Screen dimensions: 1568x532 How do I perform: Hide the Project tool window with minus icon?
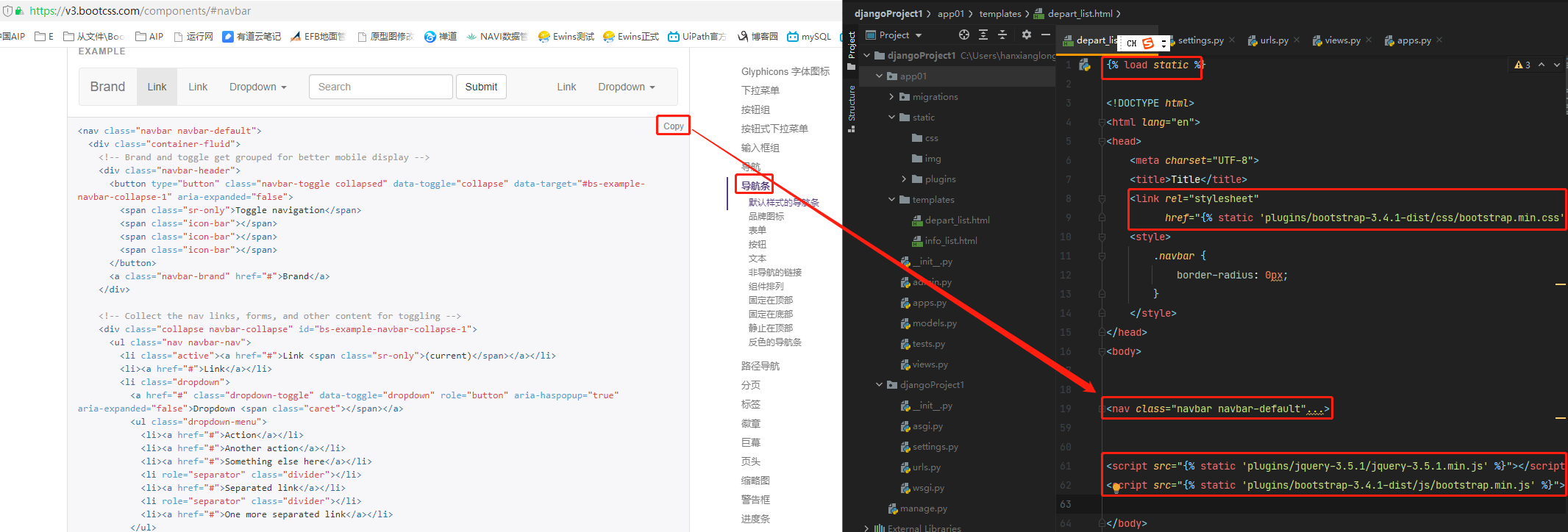click(x=1045, y=35)
